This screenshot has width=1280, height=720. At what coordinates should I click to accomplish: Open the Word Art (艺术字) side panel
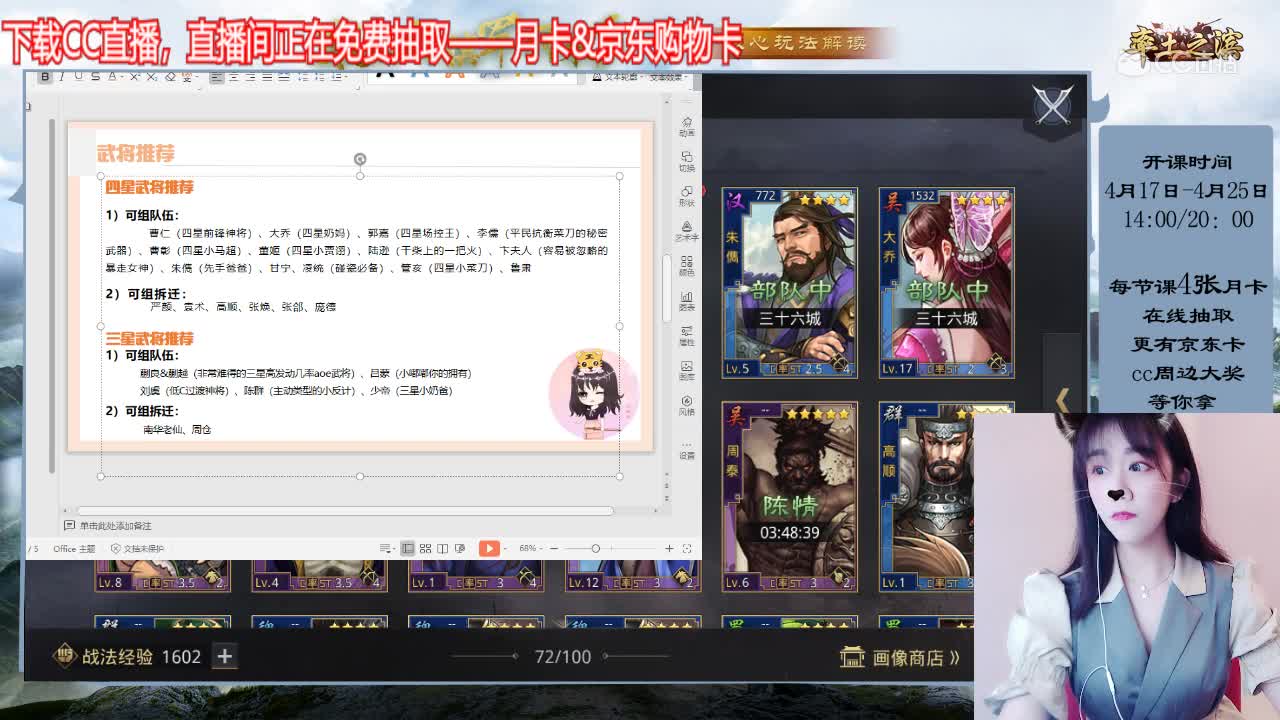click(687, 231)
